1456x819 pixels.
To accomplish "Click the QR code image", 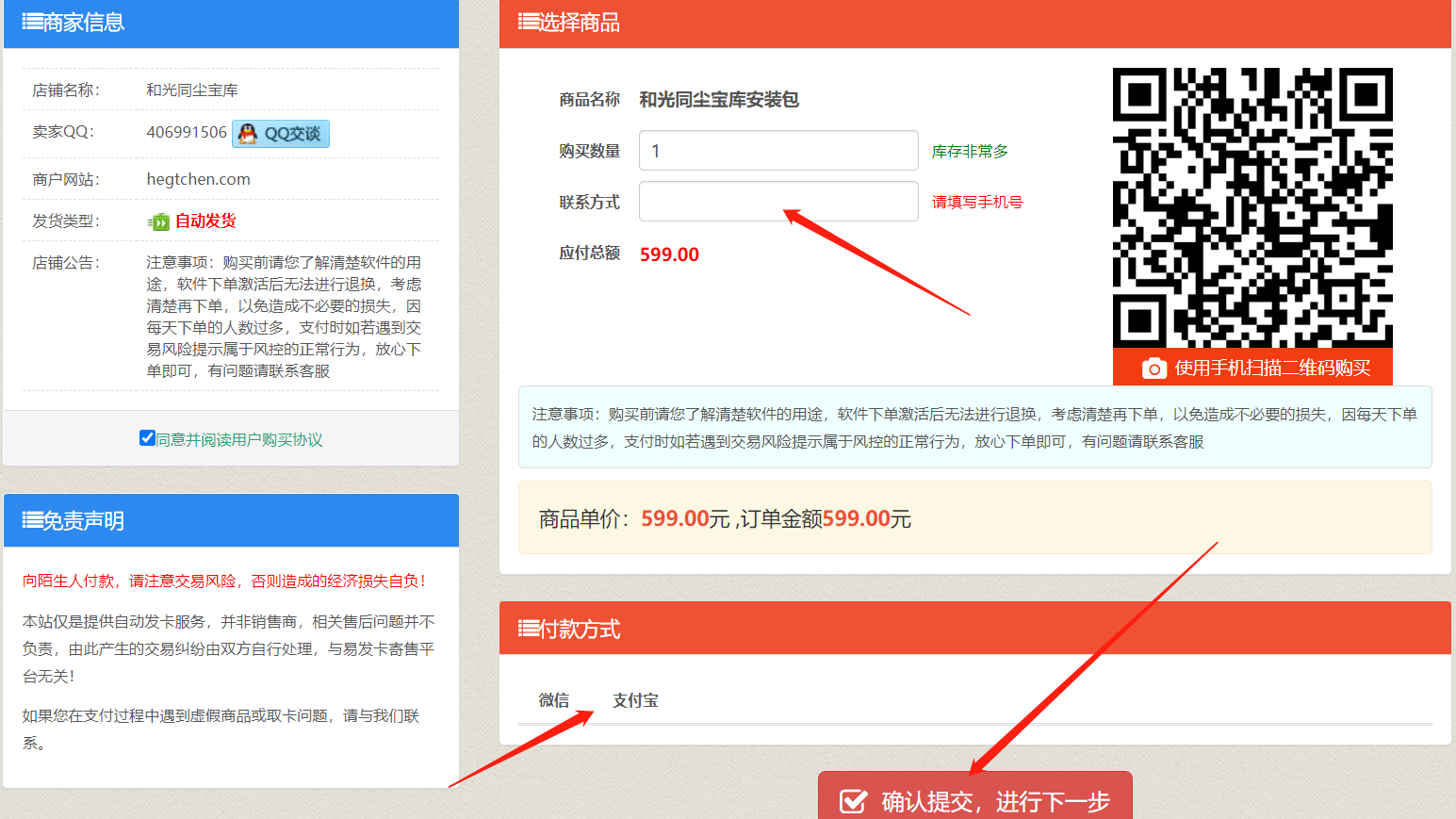I will tap(1252, 209).
